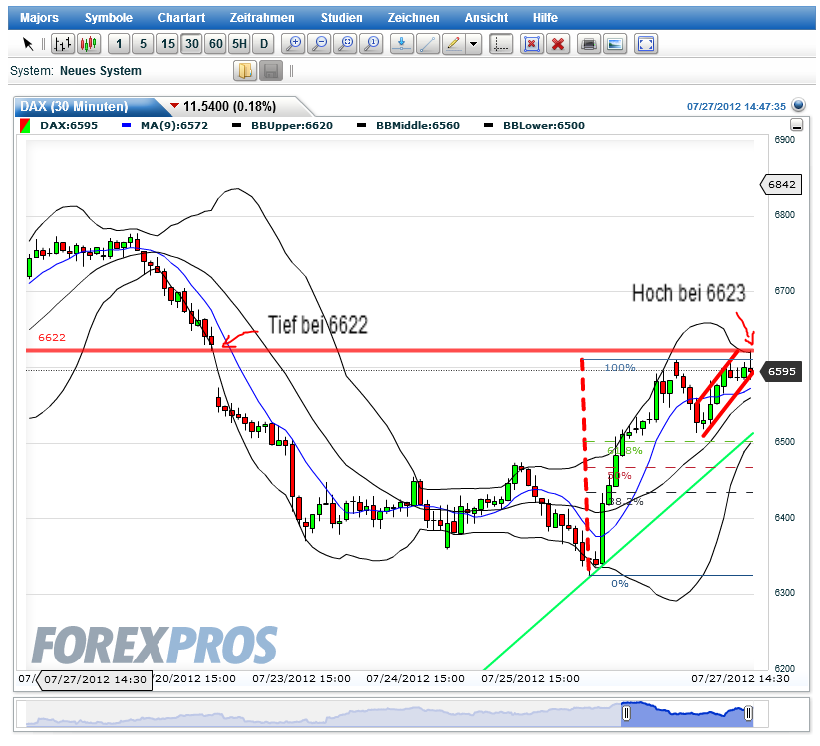Toggle fullscreen chart view
Screen dimensions: 820x746
pos(645,44)
